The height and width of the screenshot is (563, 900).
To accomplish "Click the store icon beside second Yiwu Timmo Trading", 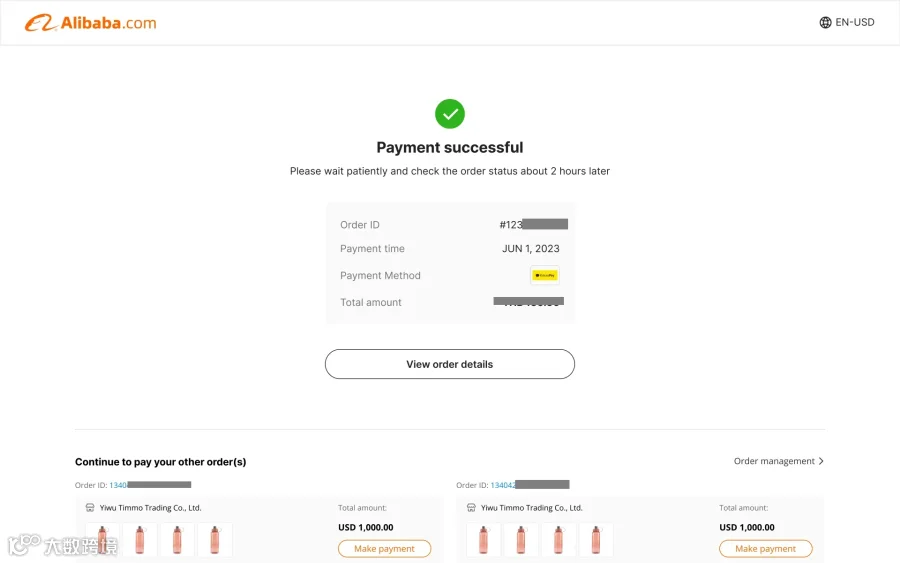I will (x=471, y=508).
